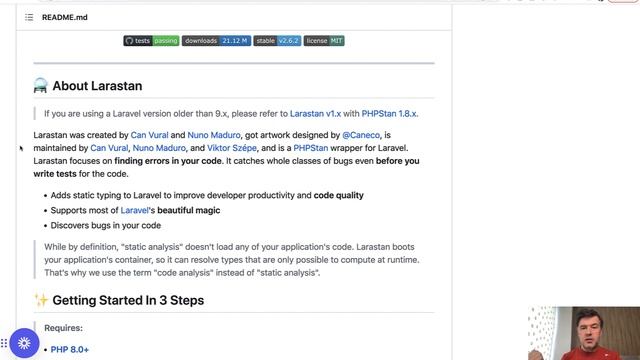
Task: Click the stable v2.6.2 badge
Action: point(277,41)
